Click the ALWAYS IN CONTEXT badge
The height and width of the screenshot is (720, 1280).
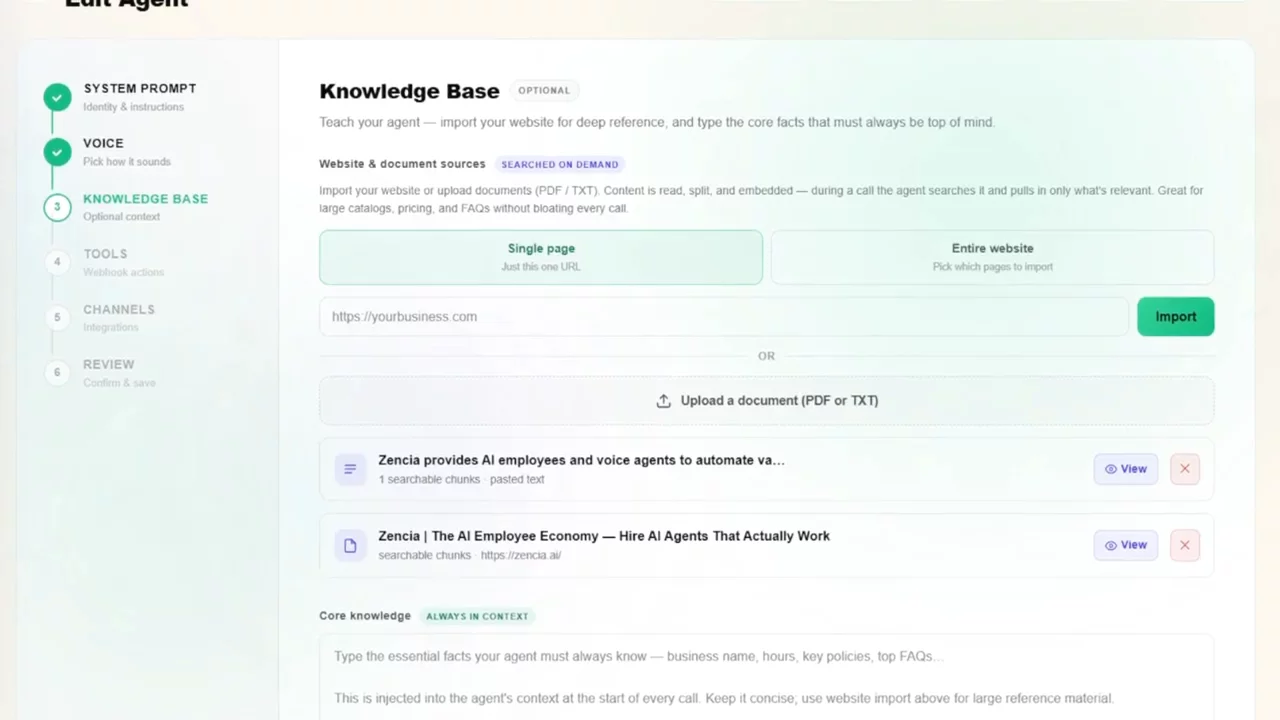pos(477,616)
